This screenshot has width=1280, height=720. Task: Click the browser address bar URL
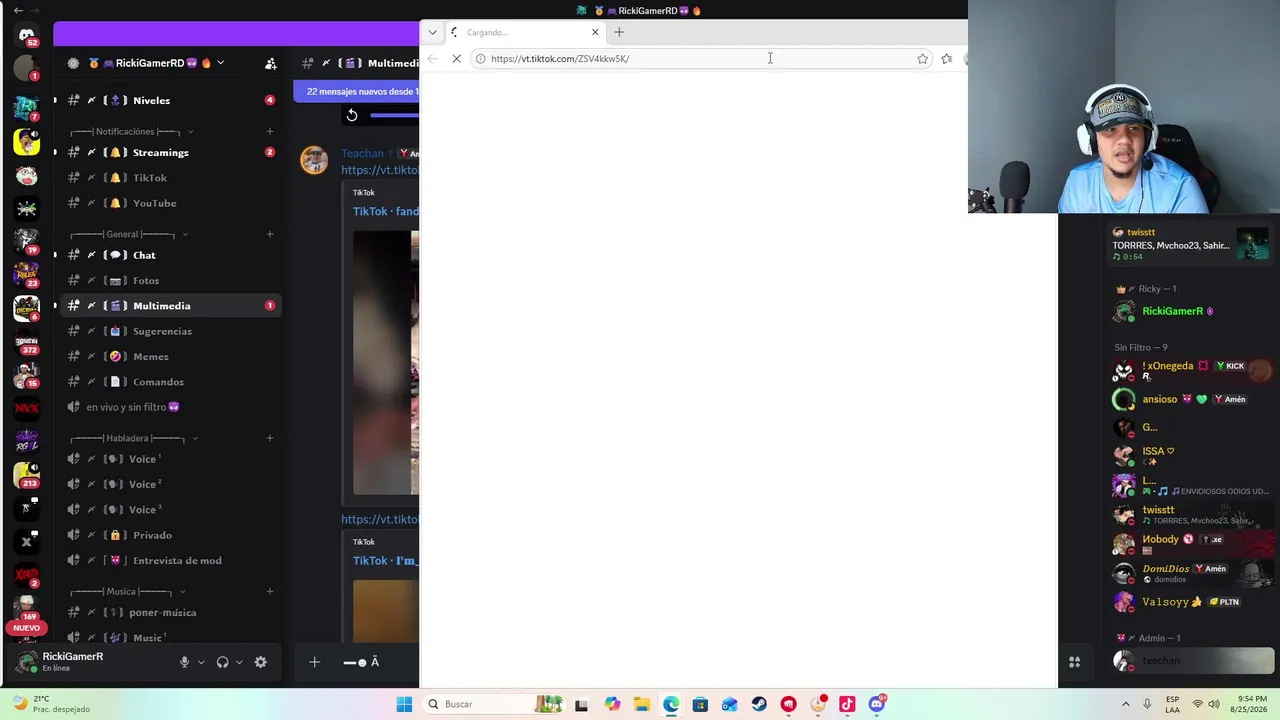pyautogui.click(x=560, y=59)
